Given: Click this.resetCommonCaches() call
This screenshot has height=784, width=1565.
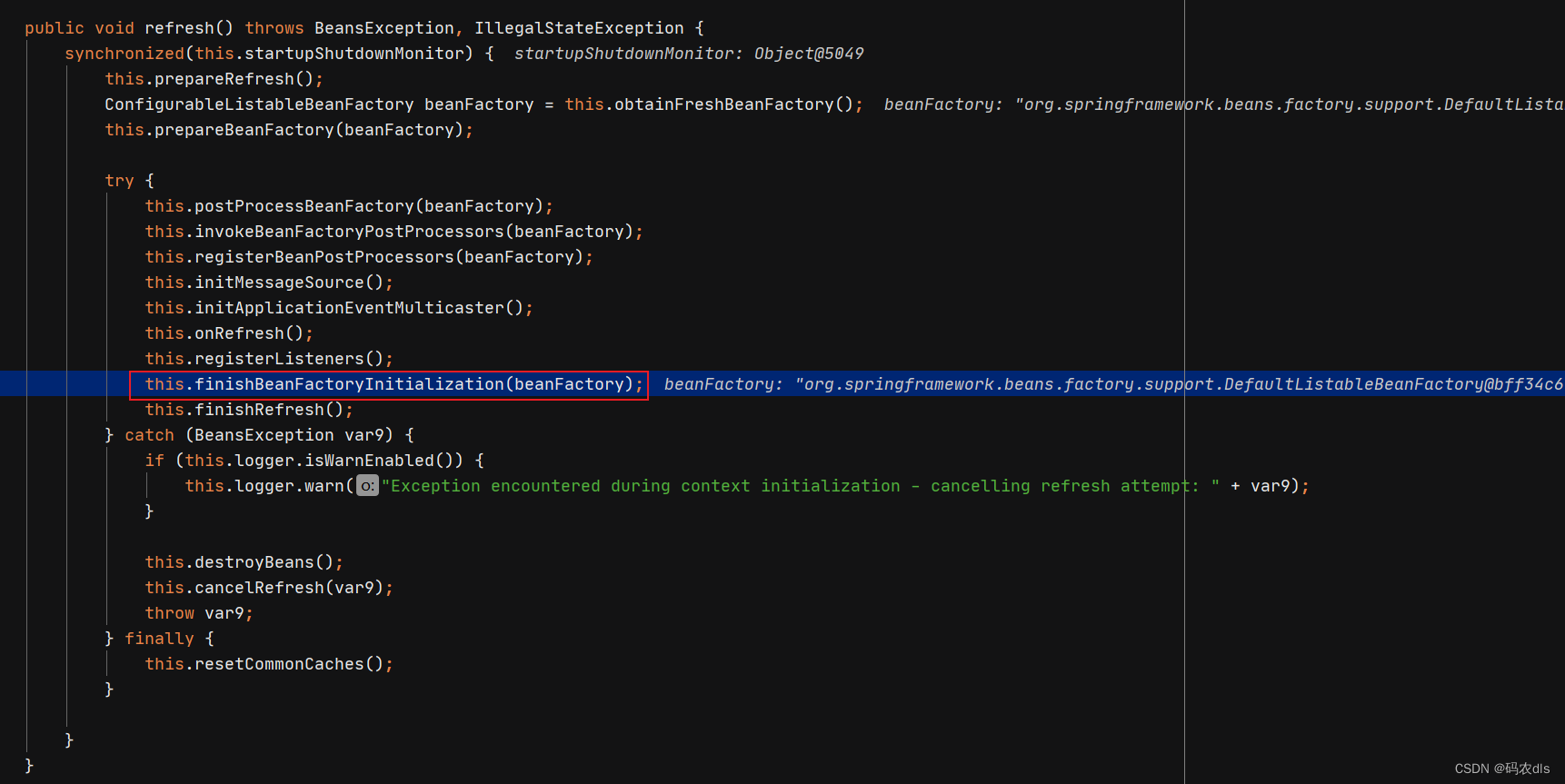Looking at the screenshot, I should coord(269,664).
